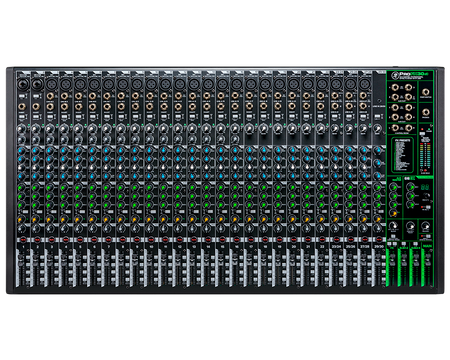Click the 27/28 channel label
Image resolution: width=450 pixels, height=360 pixels.
click(x=364, y=246)
